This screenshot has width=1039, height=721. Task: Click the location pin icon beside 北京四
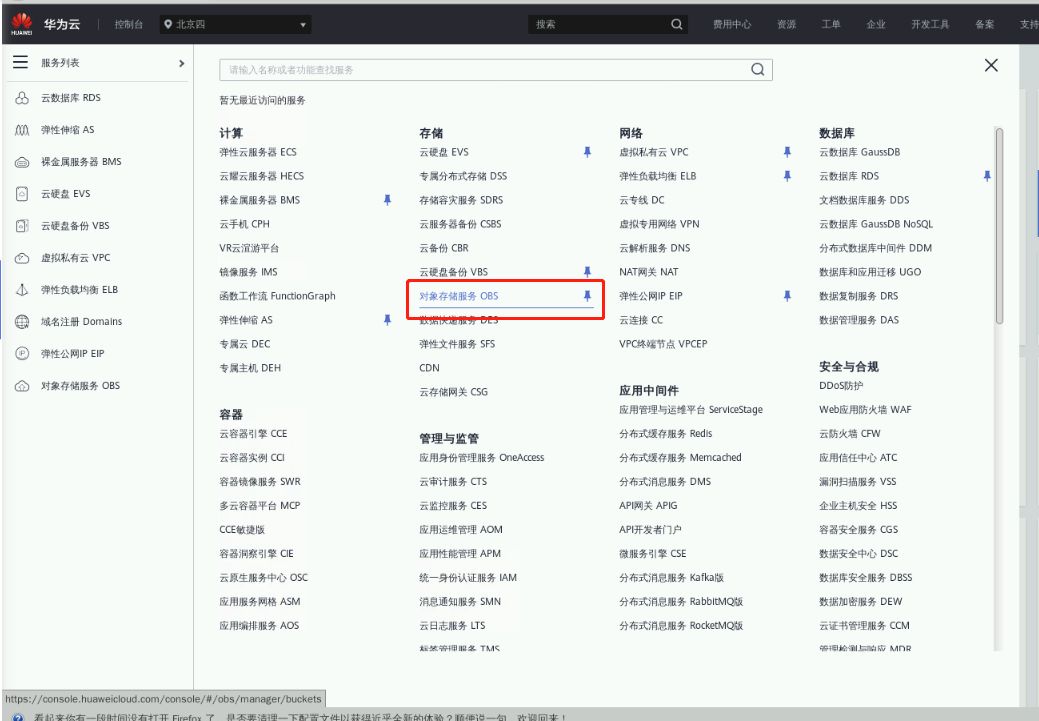pos(168,24)
